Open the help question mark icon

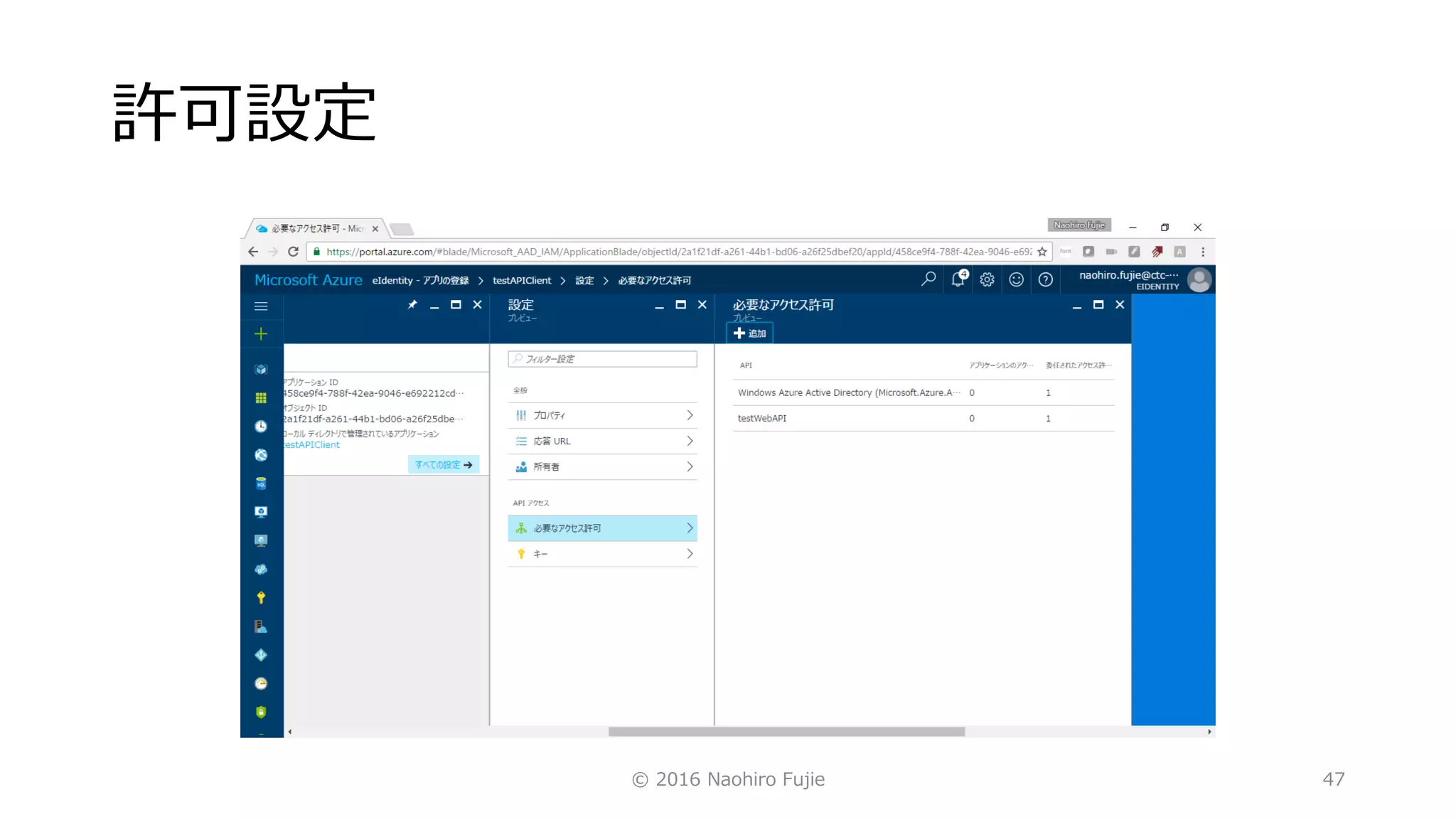(1045, 279)
